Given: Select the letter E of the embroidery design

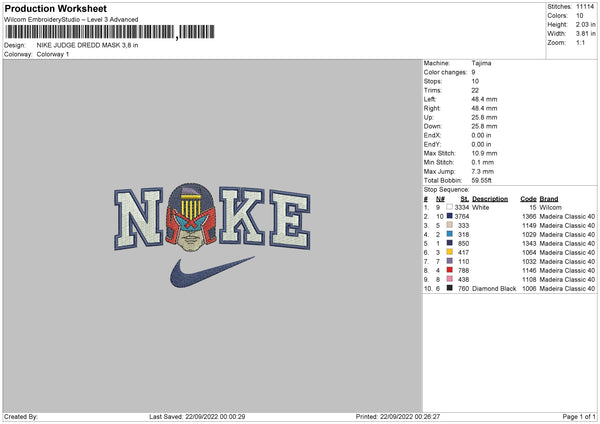Looking at the screenshot, I should tap(290, 219).
